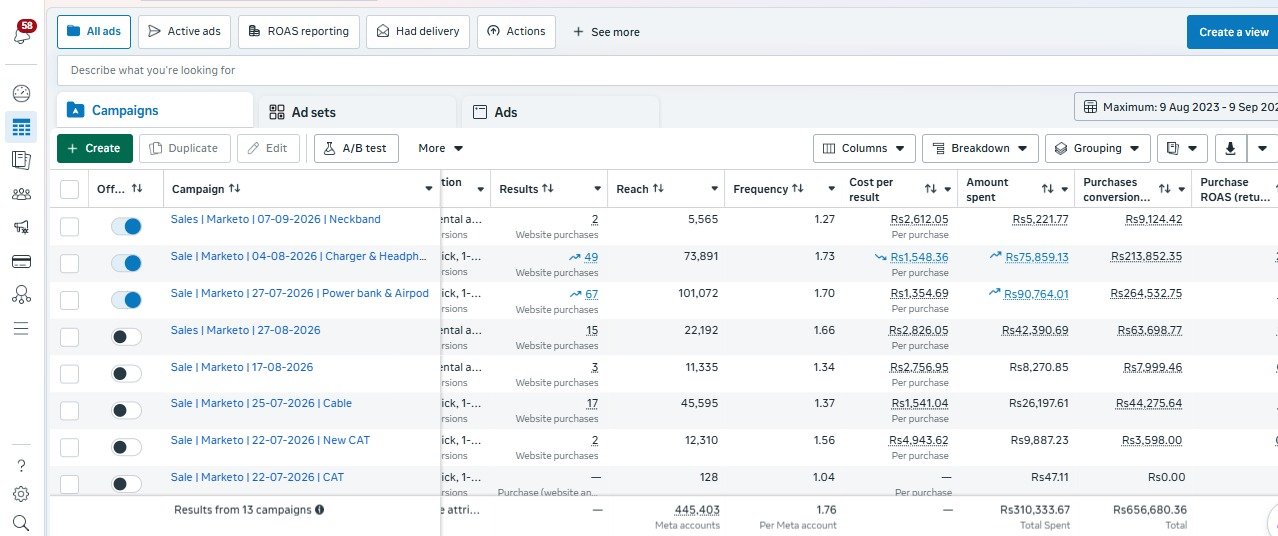
Task: Open the More dropdown menu
Action: (441, 148)
